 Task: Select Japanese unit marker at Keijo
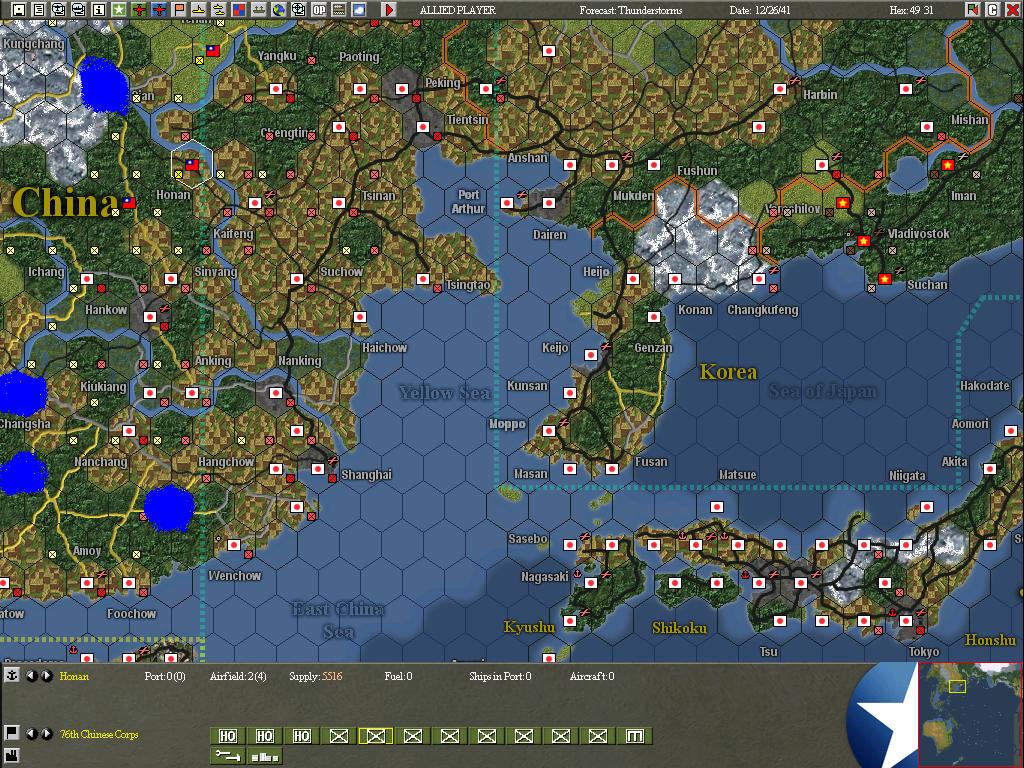591,355
